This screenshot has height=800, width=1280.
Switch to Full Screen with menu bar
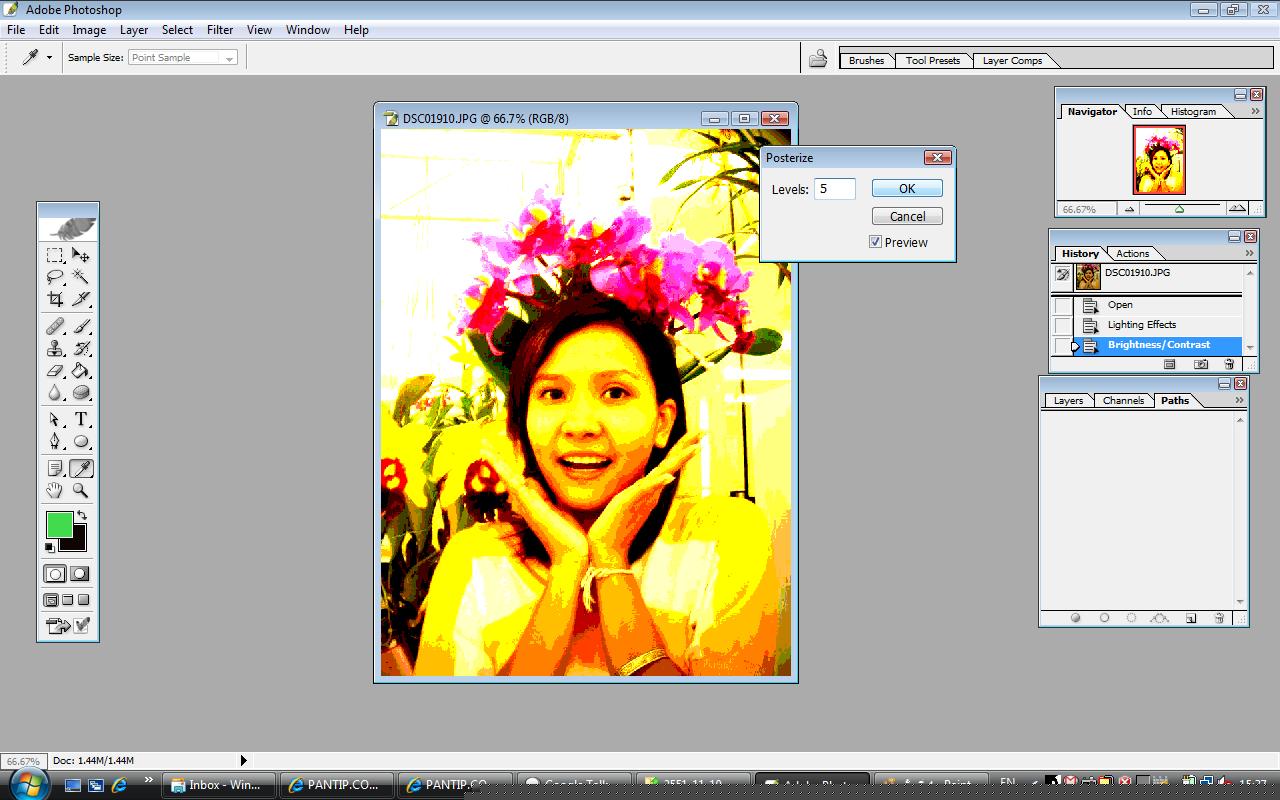[x=68, y=600]
